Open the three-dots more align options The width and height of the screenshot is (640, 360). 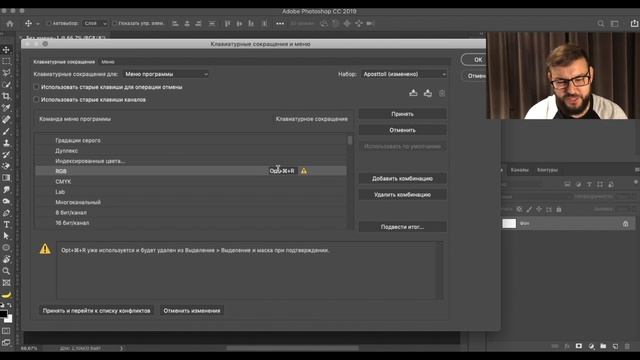click(x=280, y=24)
